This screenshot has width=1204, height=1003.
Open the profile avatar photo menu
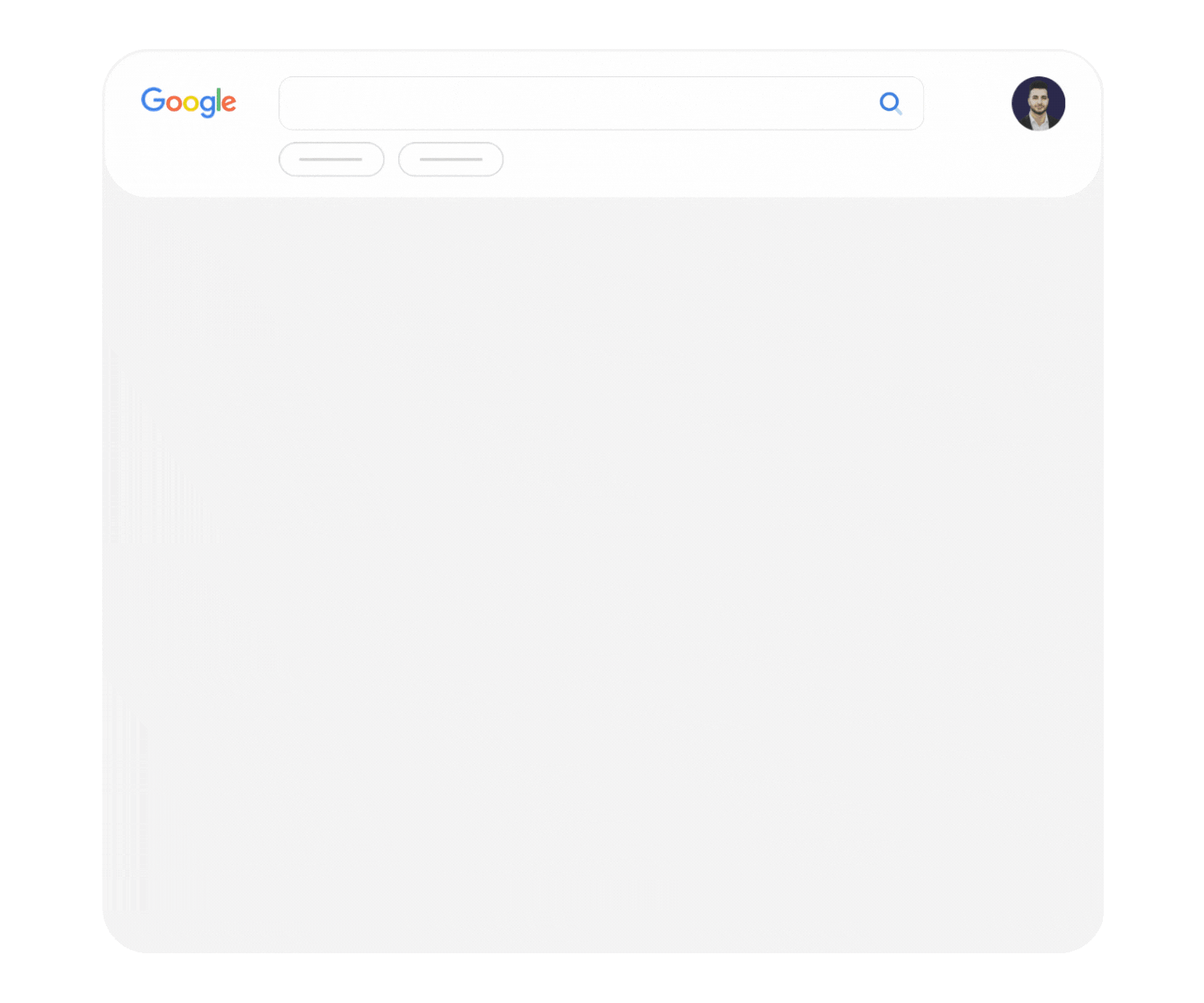[1038, 104]
